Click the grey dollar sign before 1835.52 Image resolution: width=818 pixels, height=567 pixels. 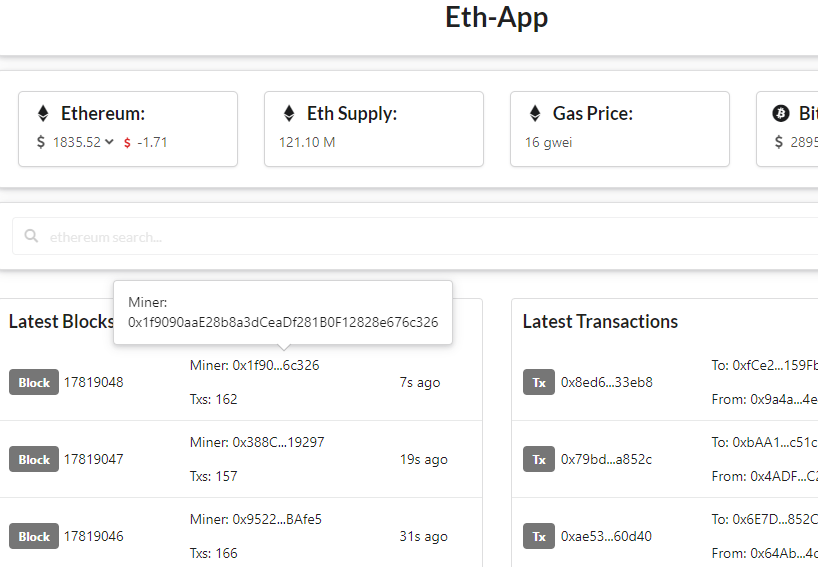click(x=41, y=142)
